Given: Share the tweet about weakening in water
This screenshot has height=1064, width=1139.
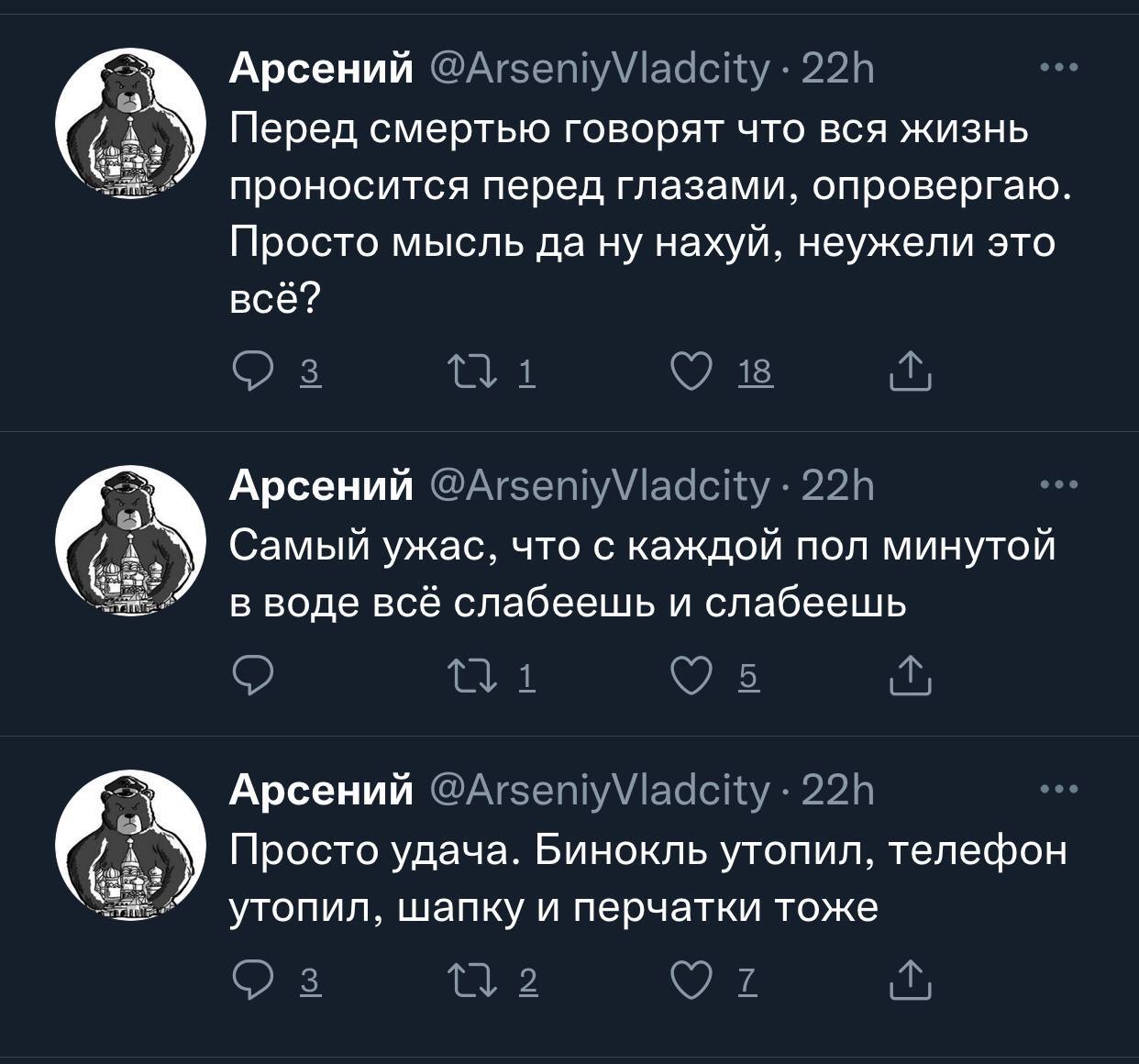Looking at the screenshot, I should 911,677.
